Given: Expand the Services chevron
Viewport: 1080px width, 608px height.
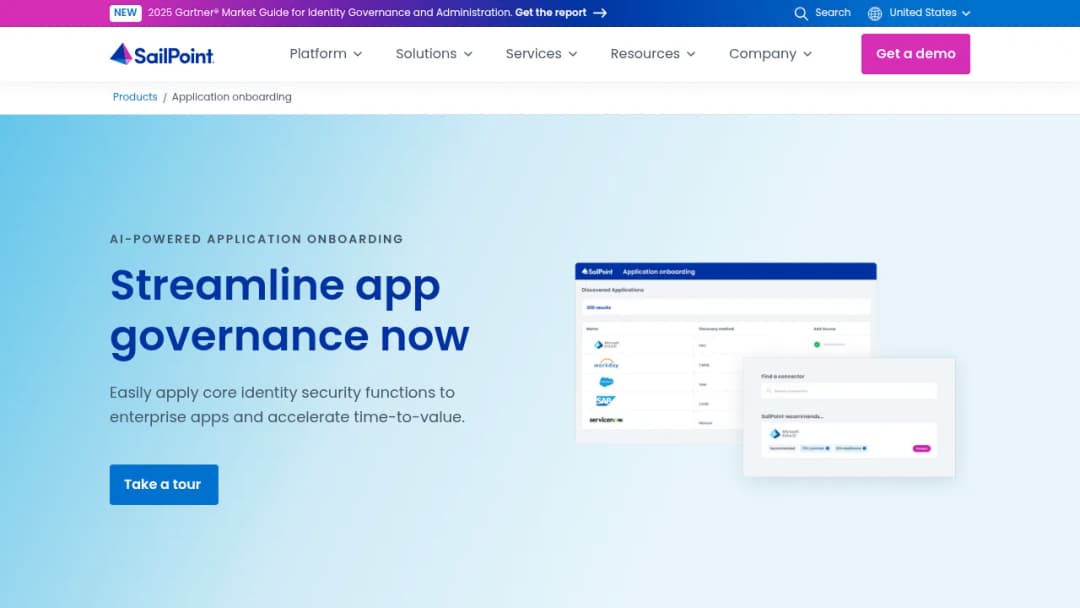Looking at the screenshot, I should (572, 54).
